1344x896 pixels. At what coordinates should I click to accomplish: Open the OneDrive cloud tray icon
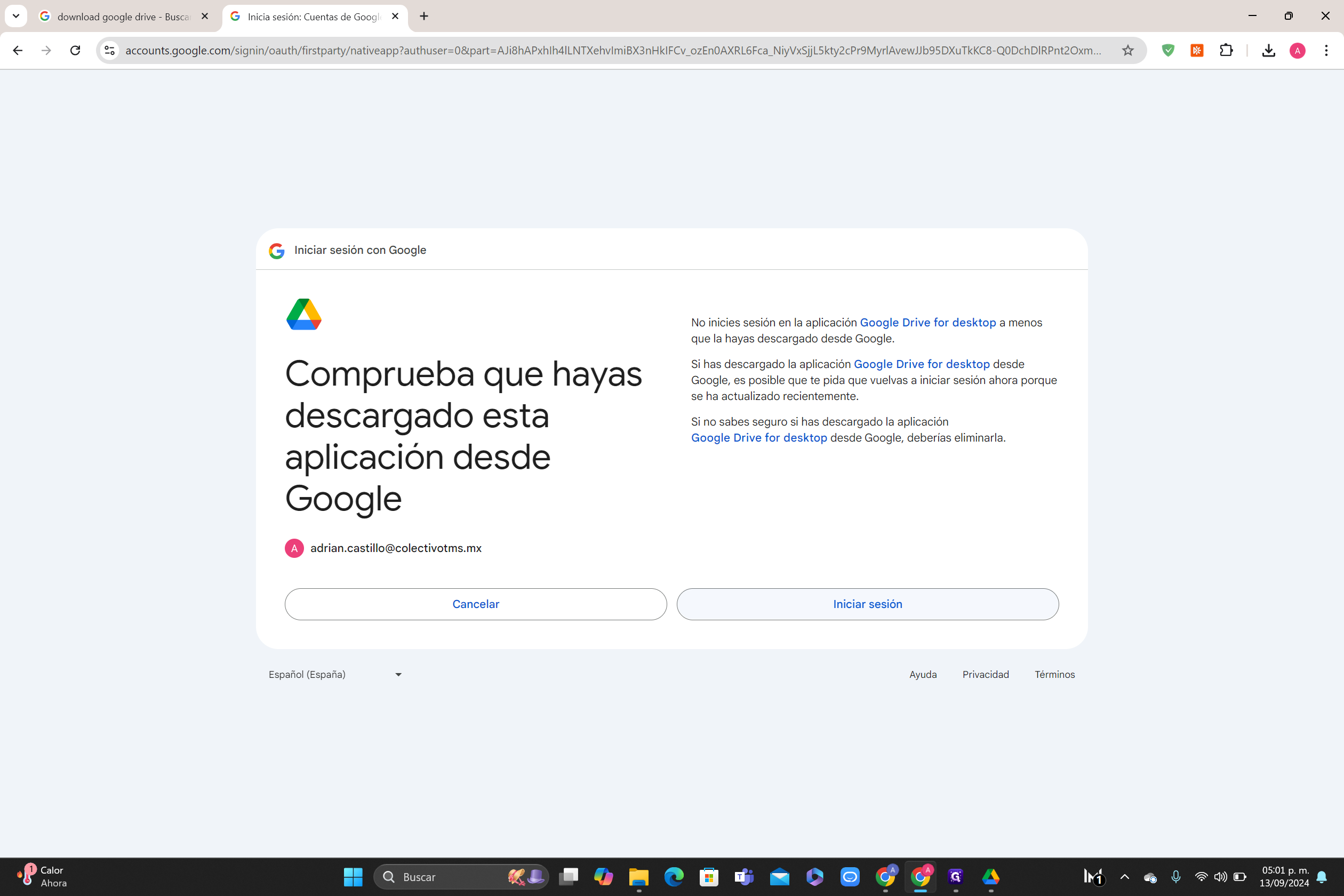tap(1150, 877)
